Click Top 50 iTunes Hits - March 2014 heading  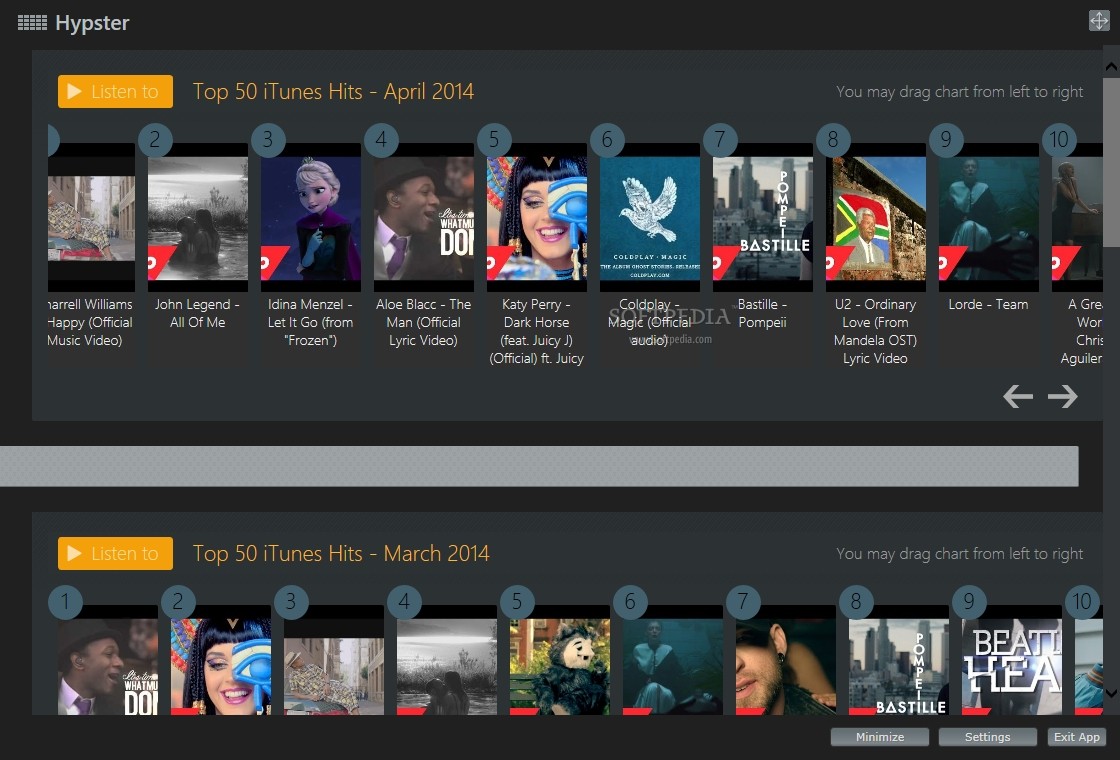pos(341,554)
